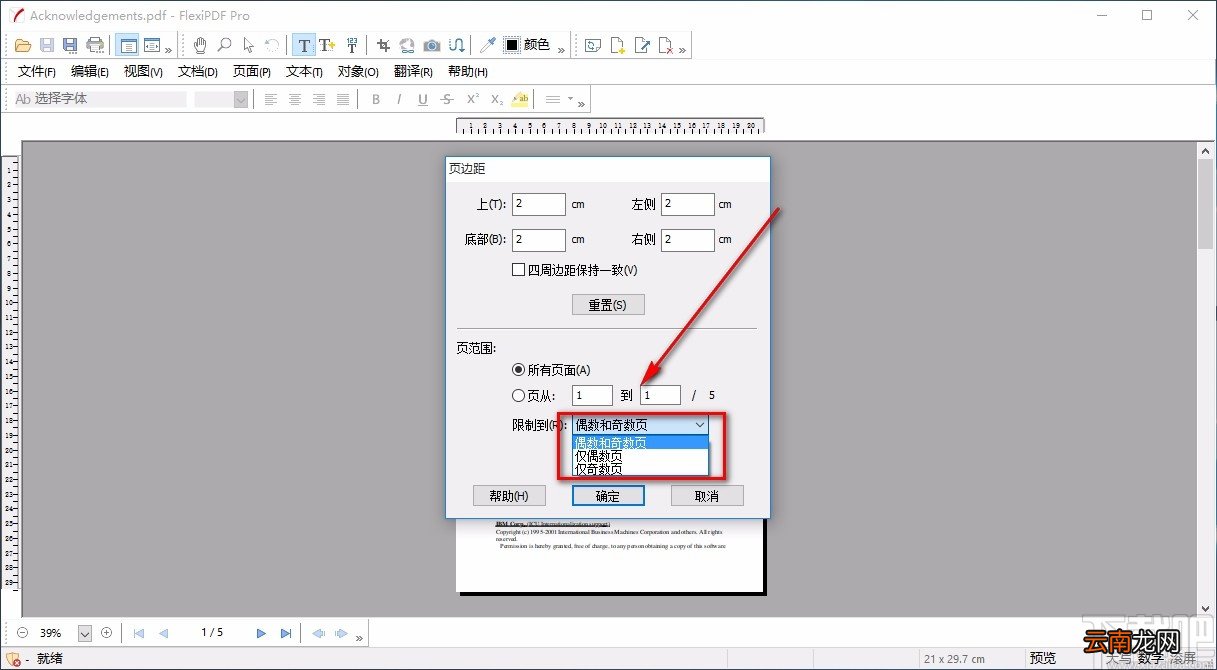The image size is (1217, 670).
Task: Open the 限制到 combo box
Action: tap(640, 425)
